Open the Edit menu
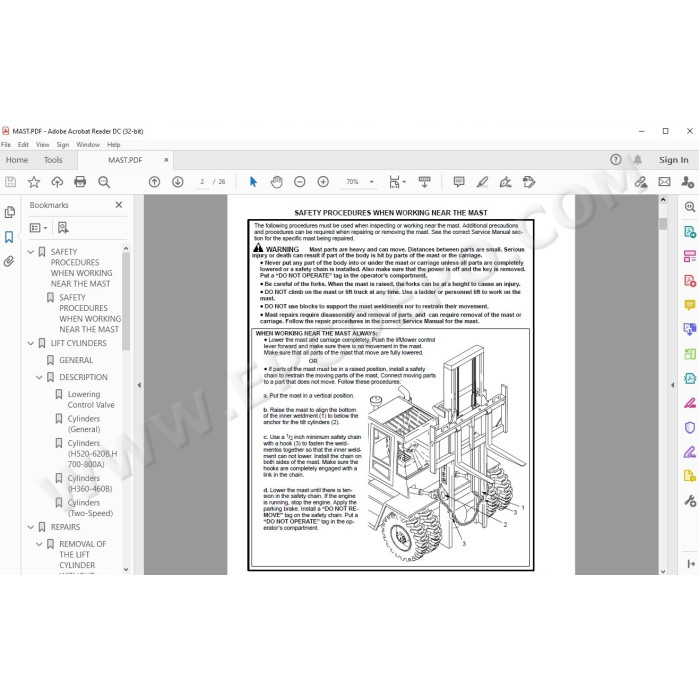Viewport: 700px width, 700px height. coord(23,145)
